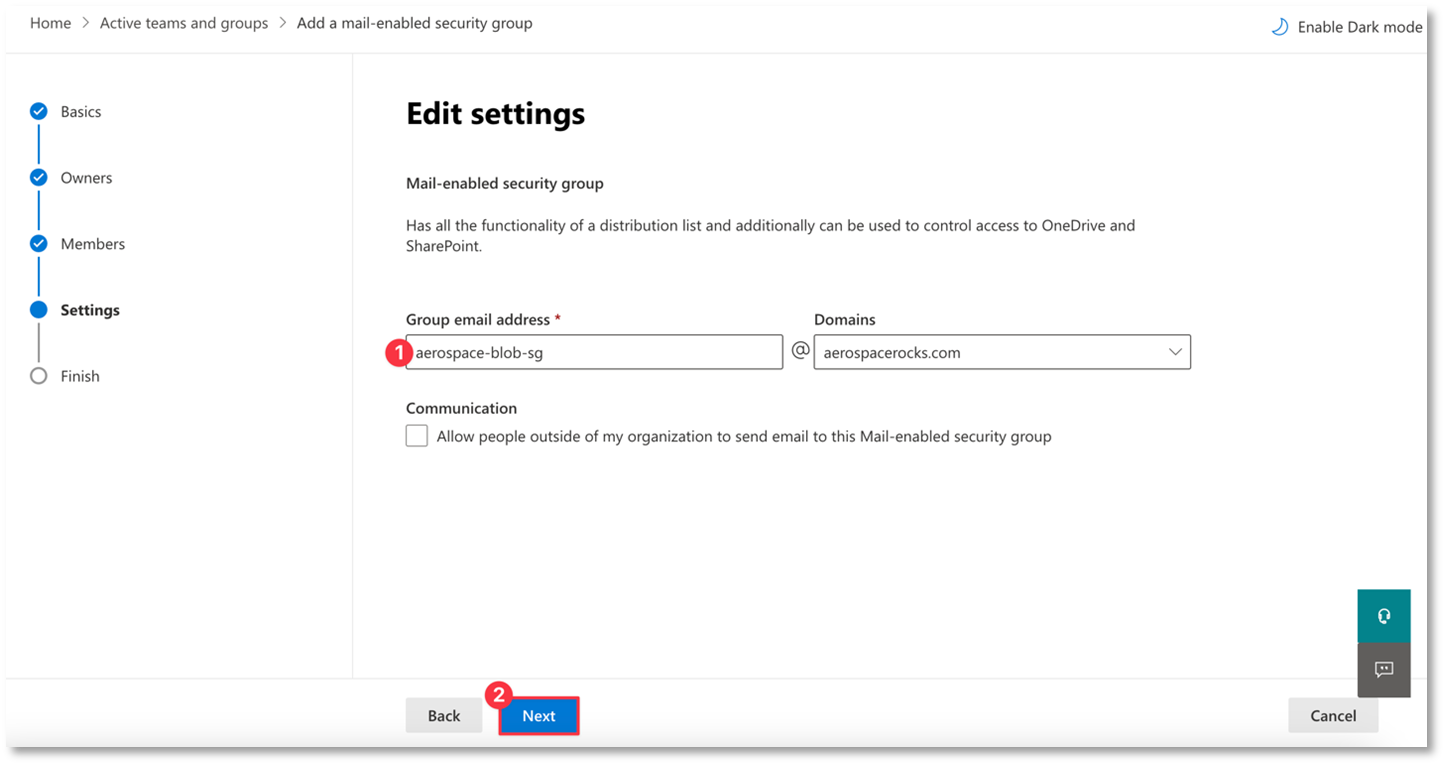Click the distribution list description paragraph

click(x=771, y=235)
